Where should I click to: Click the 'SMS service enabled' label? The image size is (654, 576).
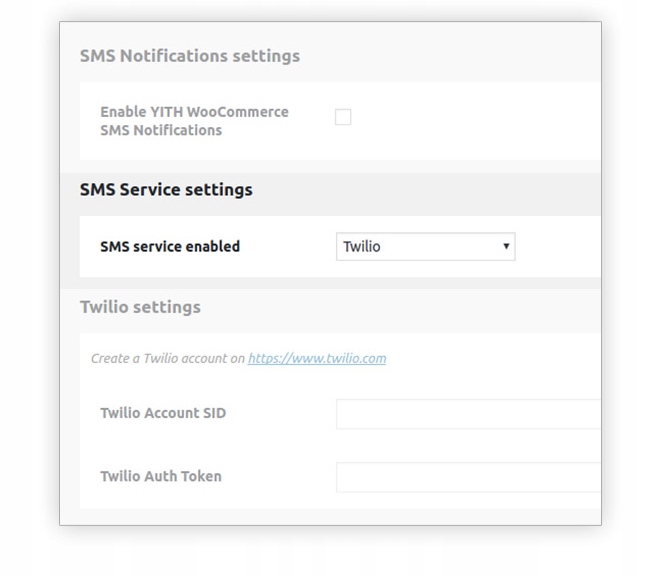[170, 246]
